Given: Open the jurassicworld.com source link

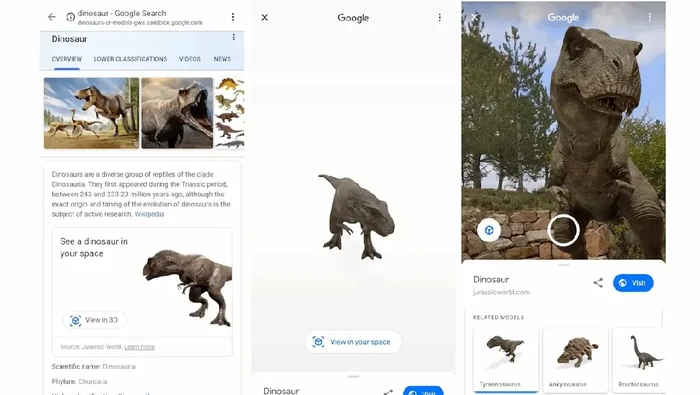Looking at the screenshot, I should 501,292.
